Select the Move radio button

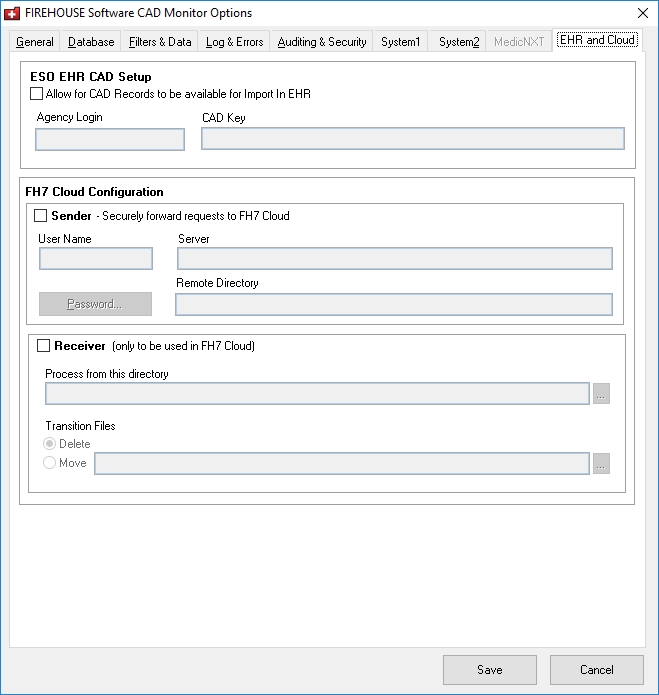coord(49,463)
